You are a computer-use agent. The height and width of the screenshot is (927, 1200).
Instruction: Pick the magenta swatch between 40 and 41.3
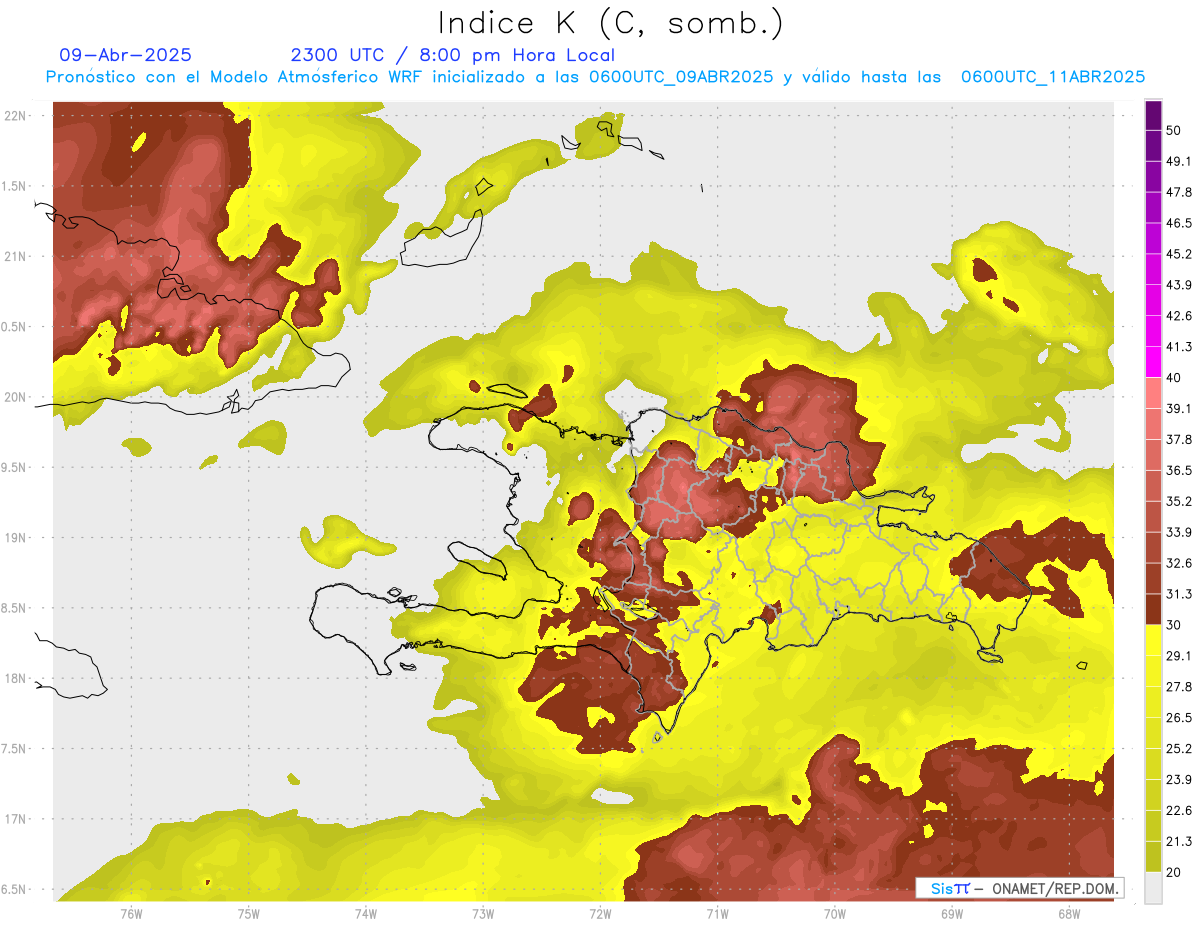click(x=1153, y=363)
